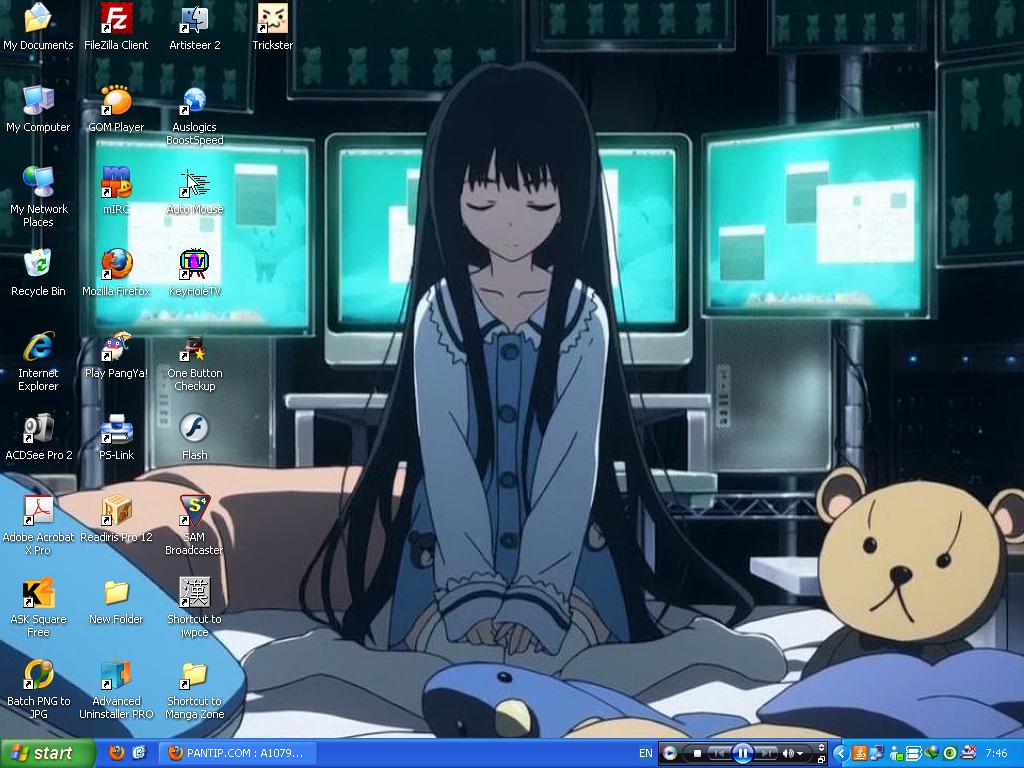The height and width of the screenshot is (768, 1024).
Task: Open the Shortcut to Manga Zone folder
Action: point(195,690)
